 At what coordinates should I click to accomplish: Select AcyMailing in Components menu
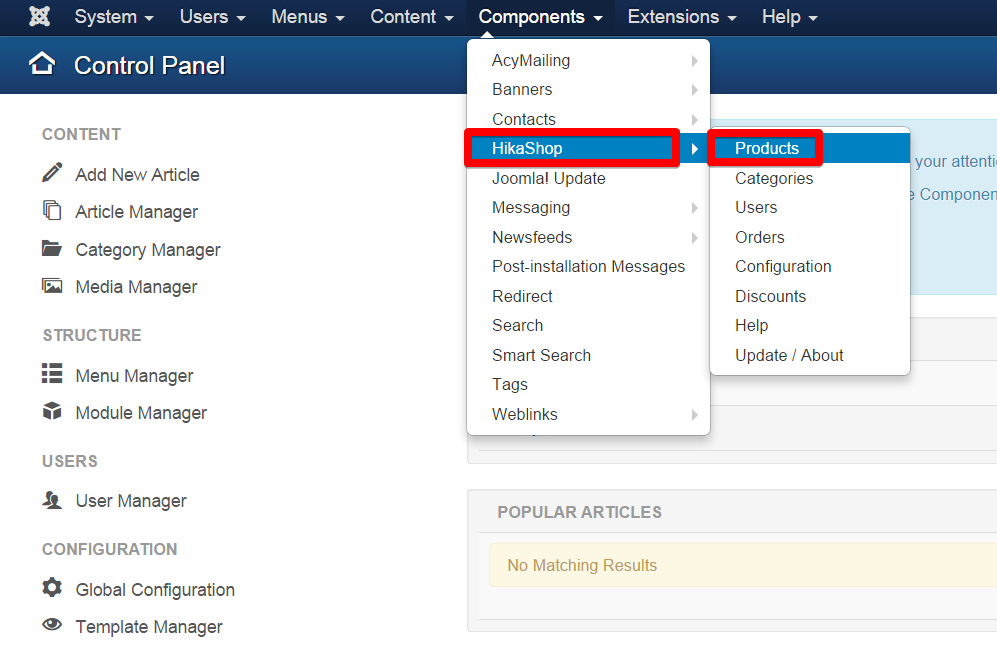(x=588, y=60)
